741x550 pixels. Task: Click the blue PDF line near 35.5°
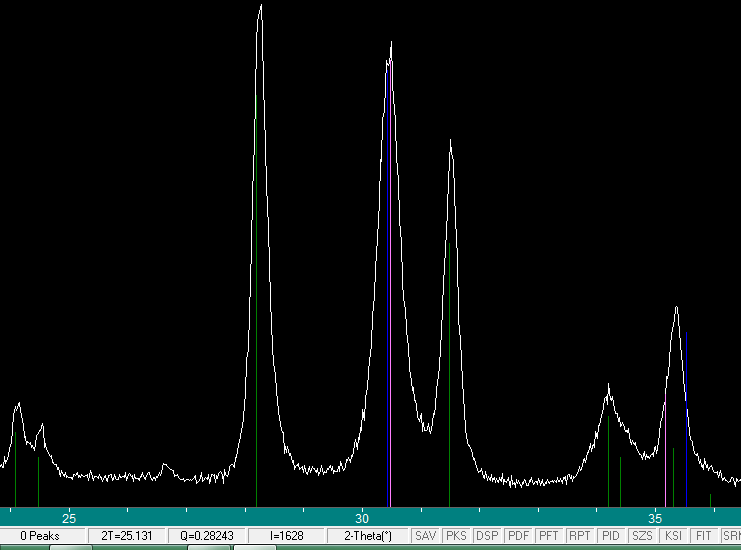tap(686, 420)
